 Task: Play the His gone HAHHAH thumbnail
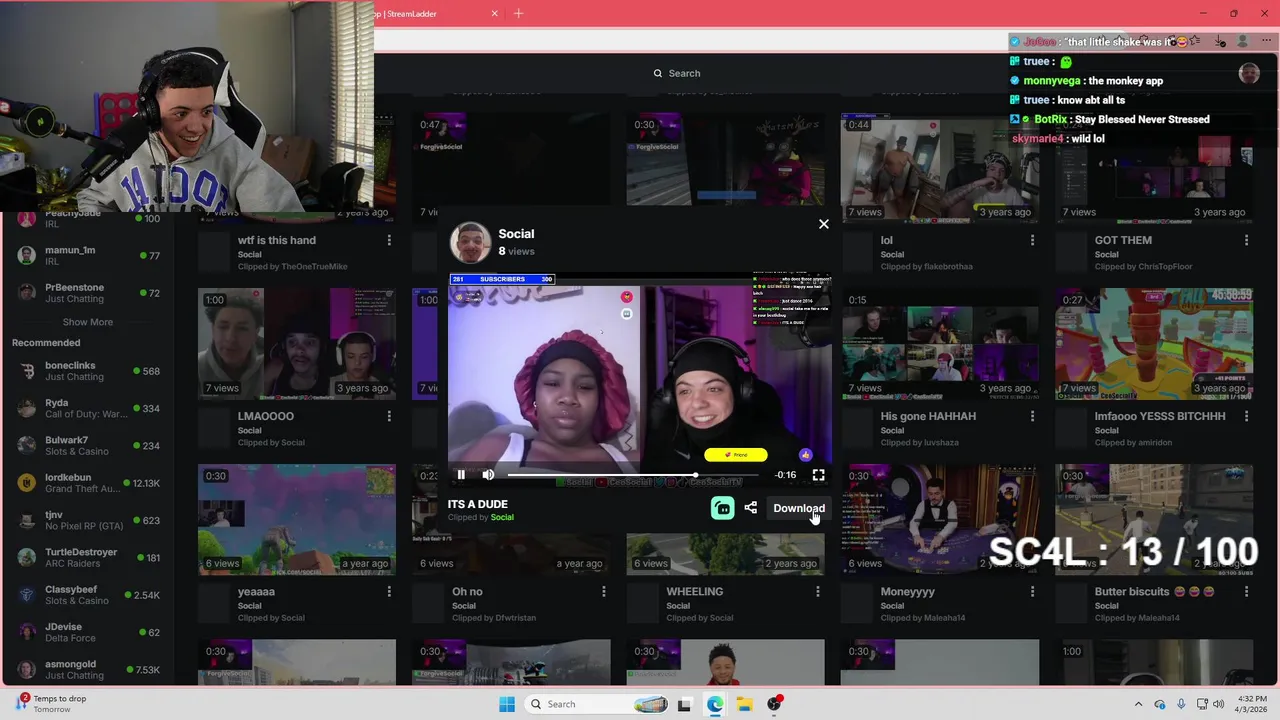[x=940, y=344]
